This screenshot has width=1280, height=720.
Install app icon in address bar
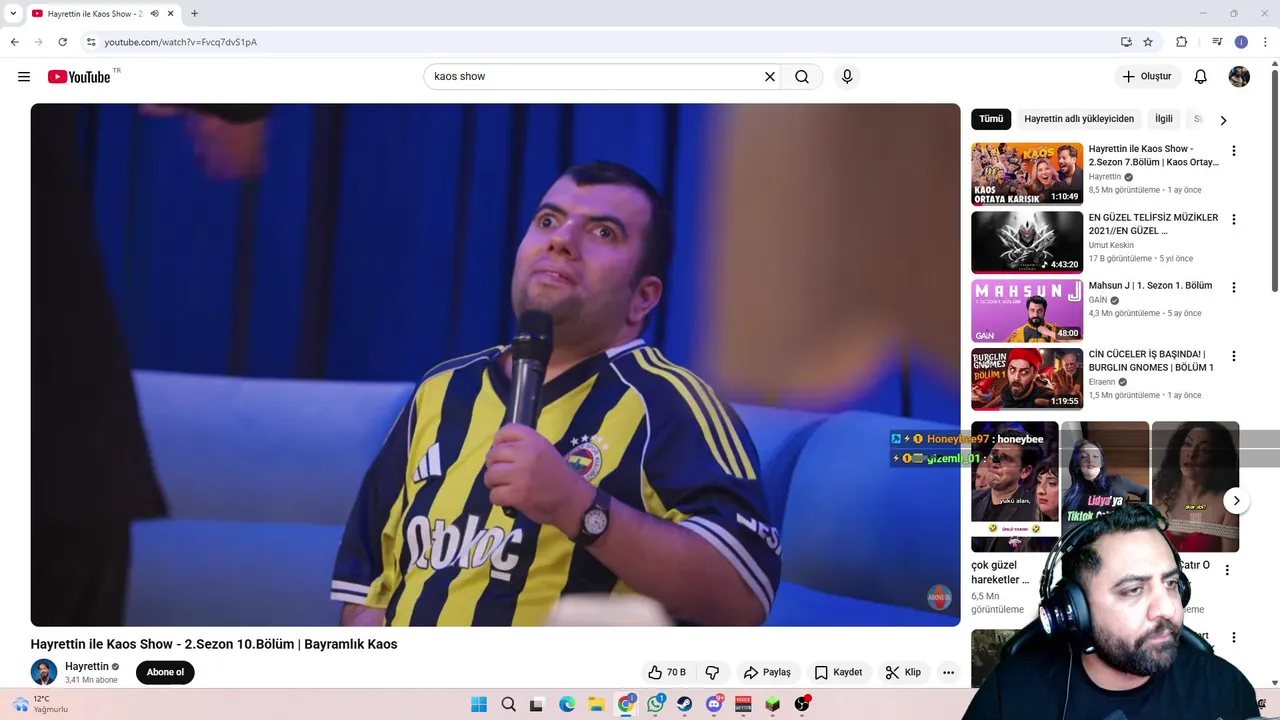(1126, 42)
